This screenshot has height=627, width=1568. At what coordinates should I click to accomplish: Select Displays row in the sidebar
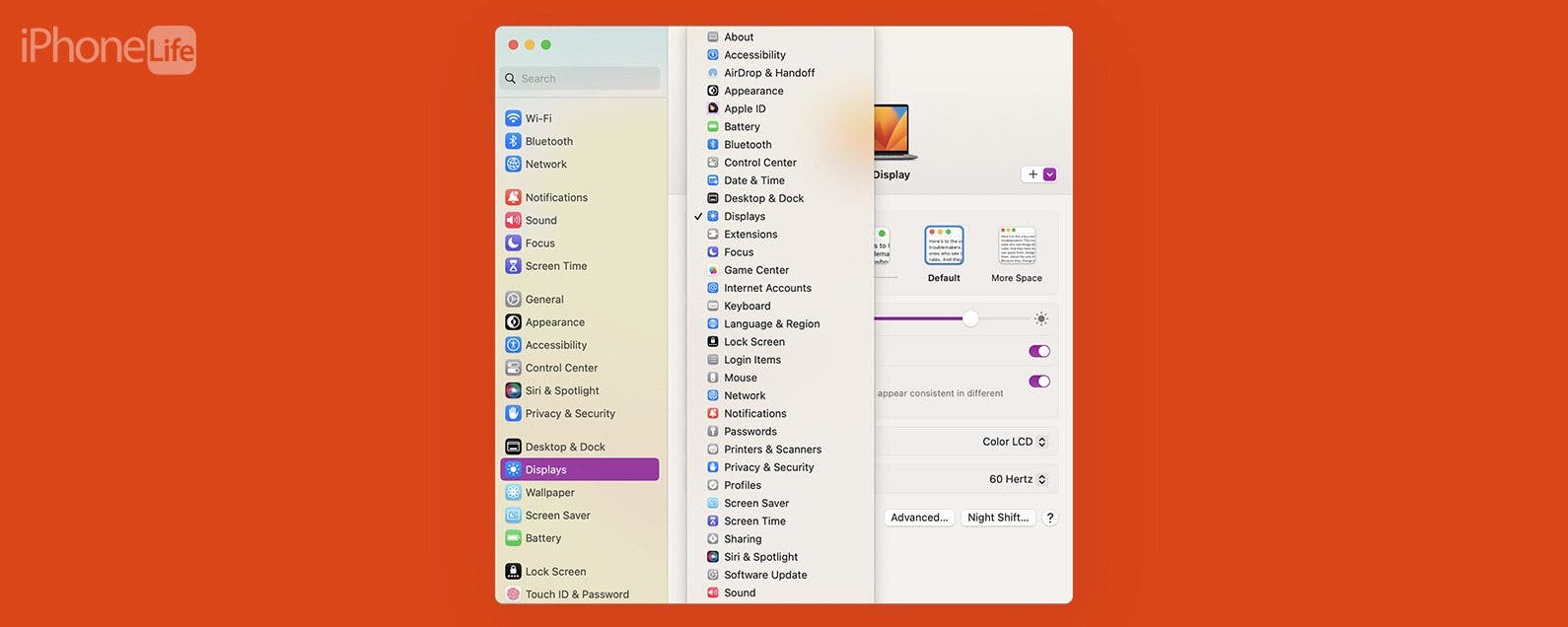pos(580,469)
